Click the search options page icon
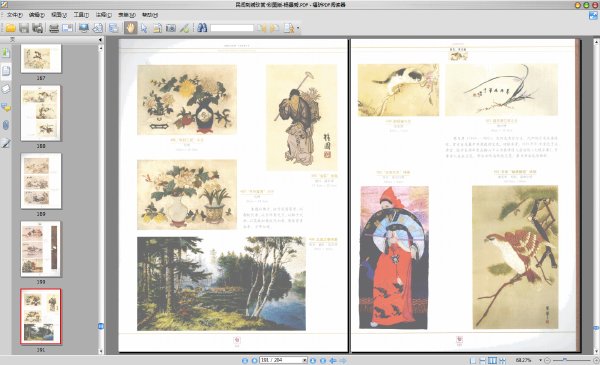 [289, 28]
